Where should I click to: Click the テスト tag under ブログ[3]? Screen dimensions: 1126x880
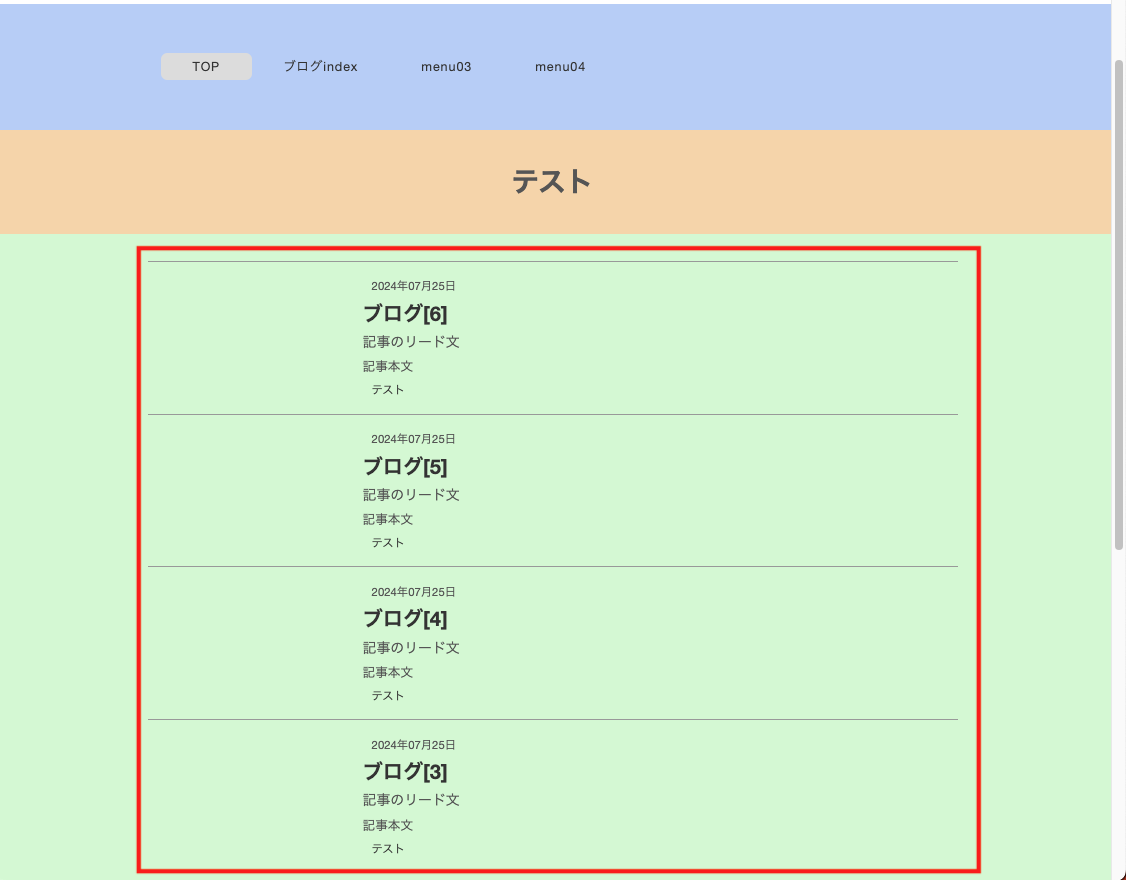tap(388, 849)
